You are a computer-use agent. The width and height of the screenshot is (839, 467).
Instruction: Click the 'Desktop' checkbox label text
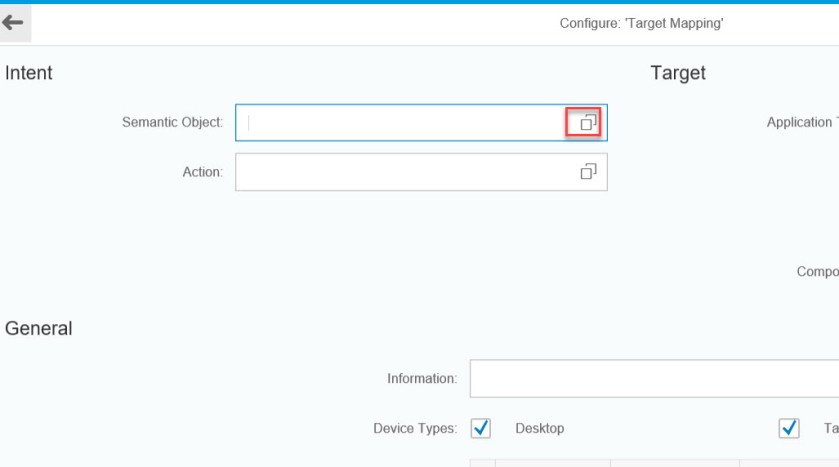pos(540,428)
